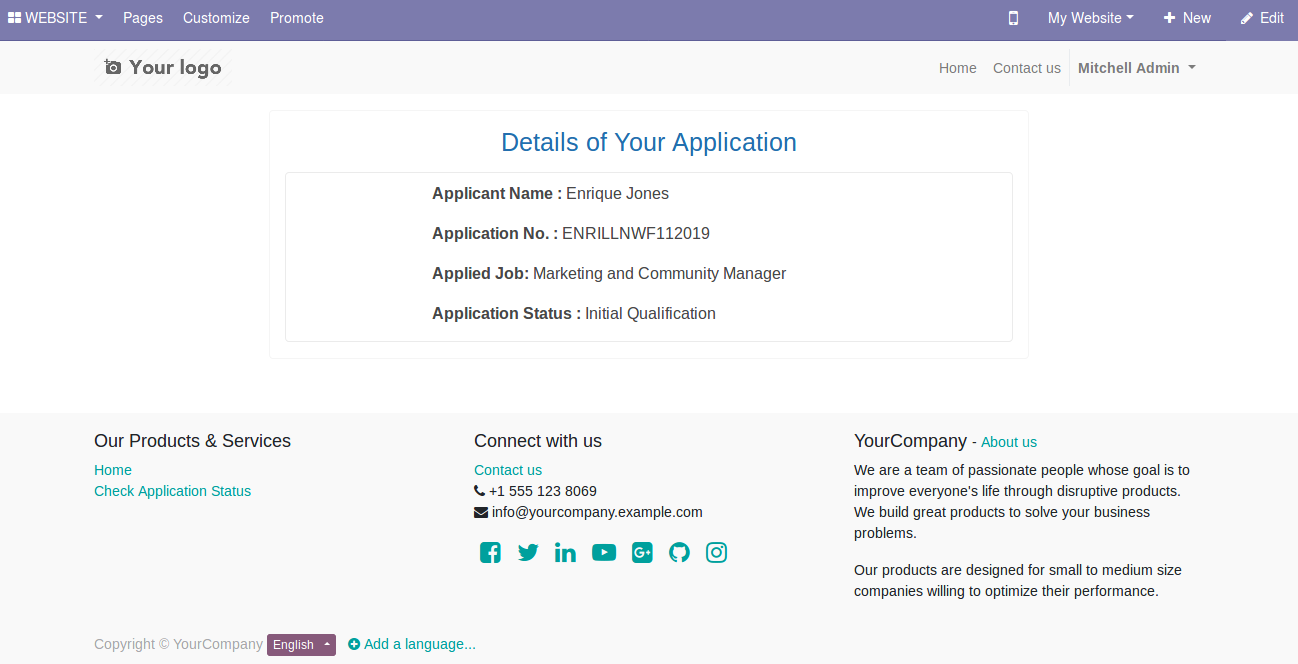This screenshot has height=664, width=1298.
Task: Open the Instagram social icon
Action: click(716, 552)
